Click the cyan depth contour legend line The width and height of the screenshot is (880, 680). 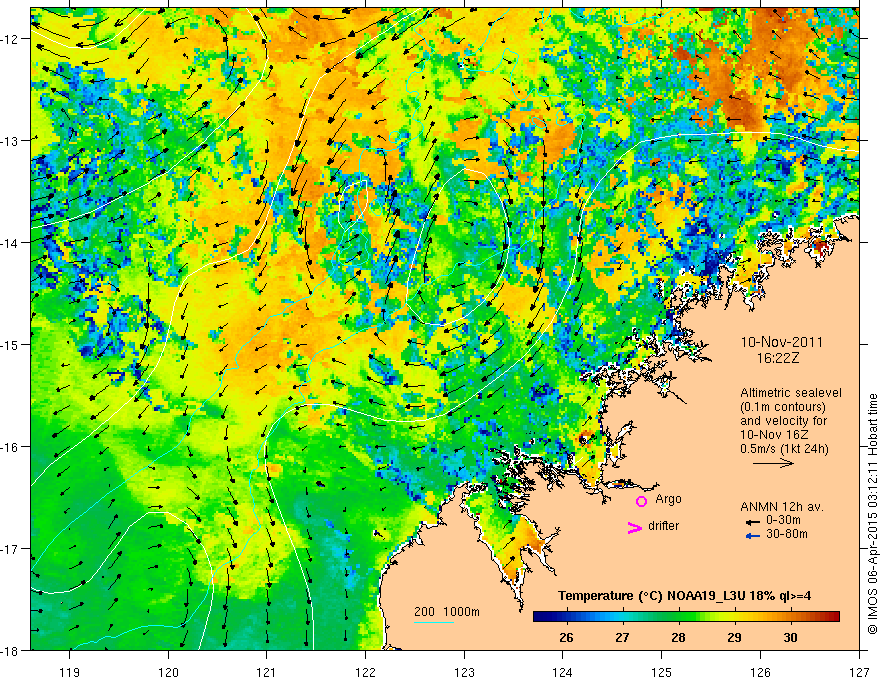[x=434, y=623]
